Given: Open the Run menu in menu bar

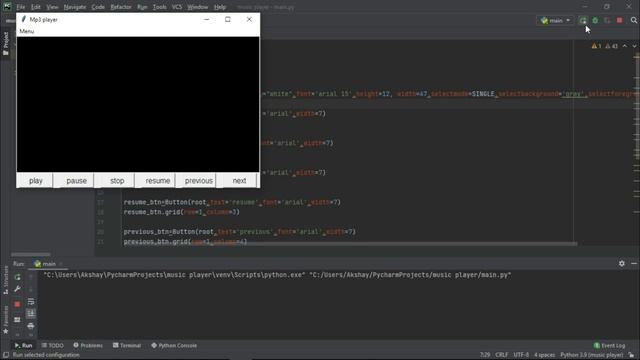Looking at the screenshot, I should coord(142,7).
